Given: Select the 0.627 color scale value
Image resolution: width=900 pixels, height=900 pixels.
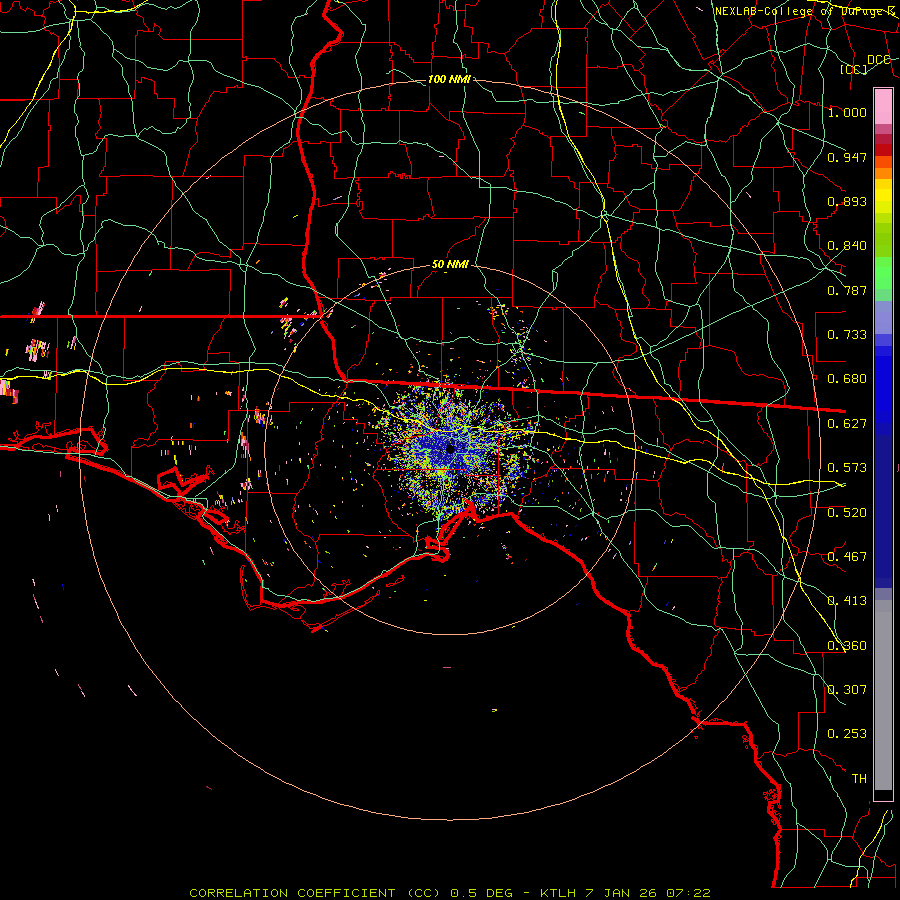Looking at the screenshot, I should click(x=847, y=424).
